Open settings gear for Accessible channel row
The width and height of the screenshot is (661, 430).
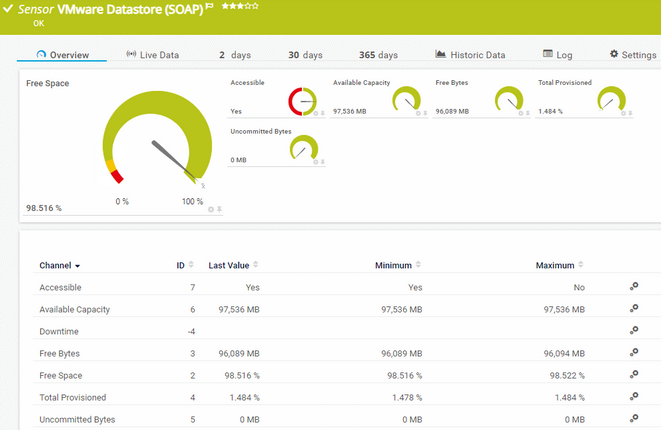633,287
